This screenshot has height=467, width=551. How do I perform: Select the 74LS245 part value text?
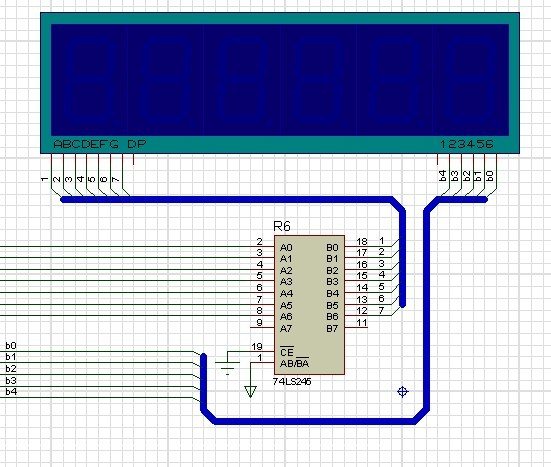click(x=292, y=381)
